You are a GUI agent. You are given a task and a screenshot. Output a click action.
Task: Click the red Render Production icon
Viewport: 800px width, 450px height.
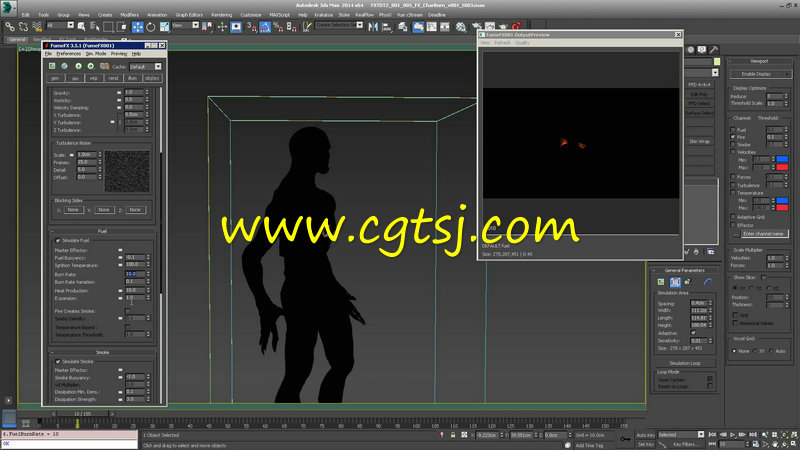(516, 26)
